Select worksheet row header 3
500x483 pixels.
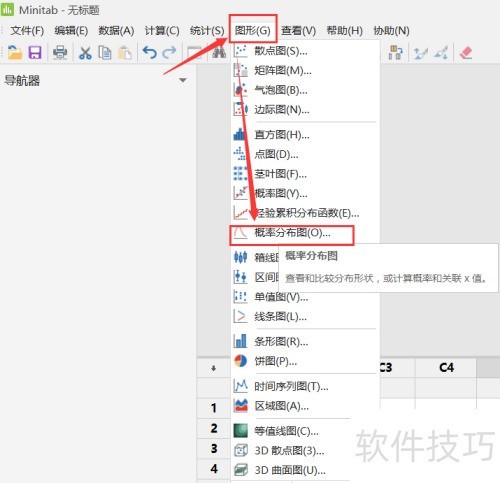[x=214, y=449]
